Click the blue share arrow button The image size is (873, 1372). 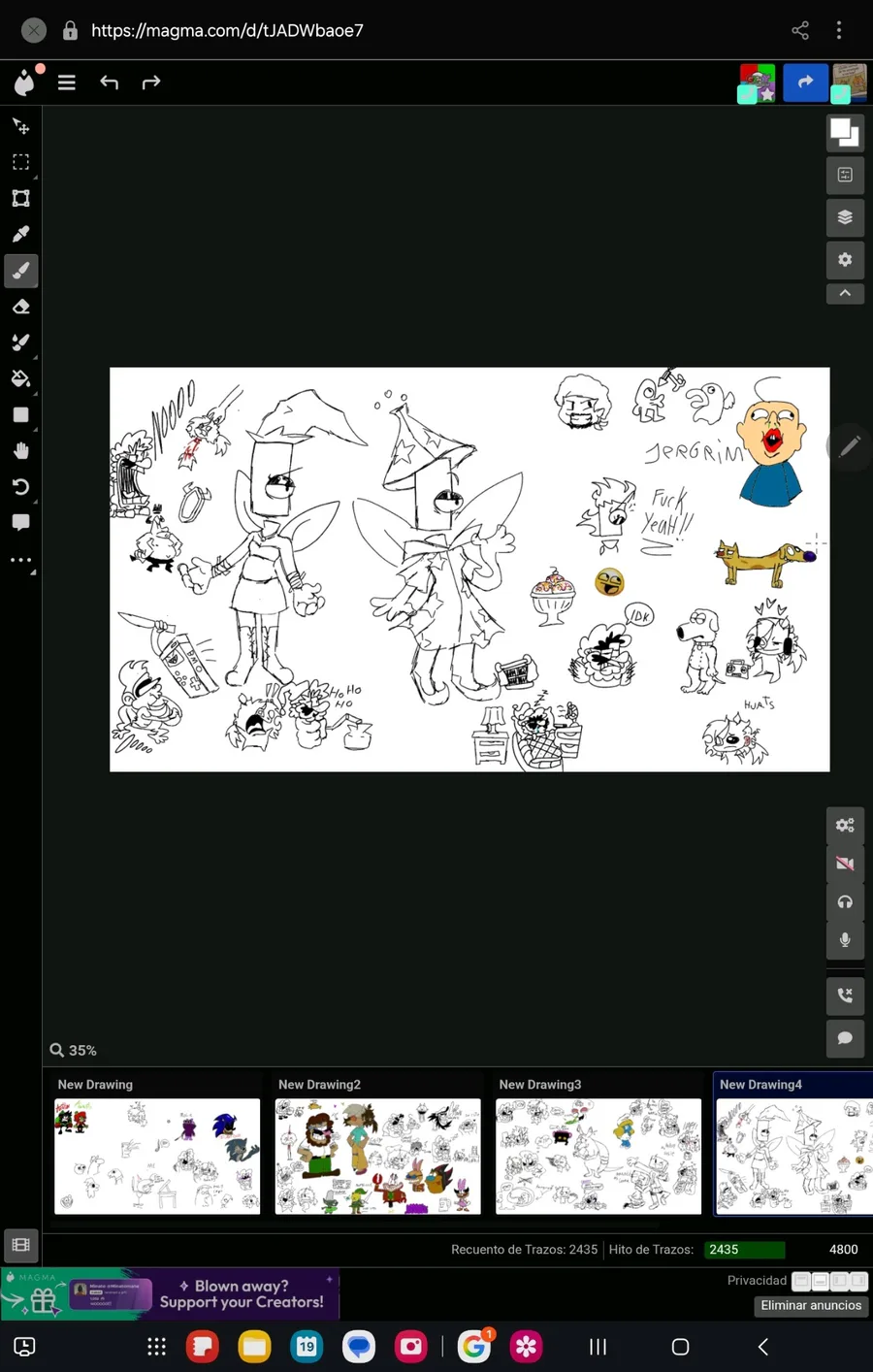(x=805, y=82)
